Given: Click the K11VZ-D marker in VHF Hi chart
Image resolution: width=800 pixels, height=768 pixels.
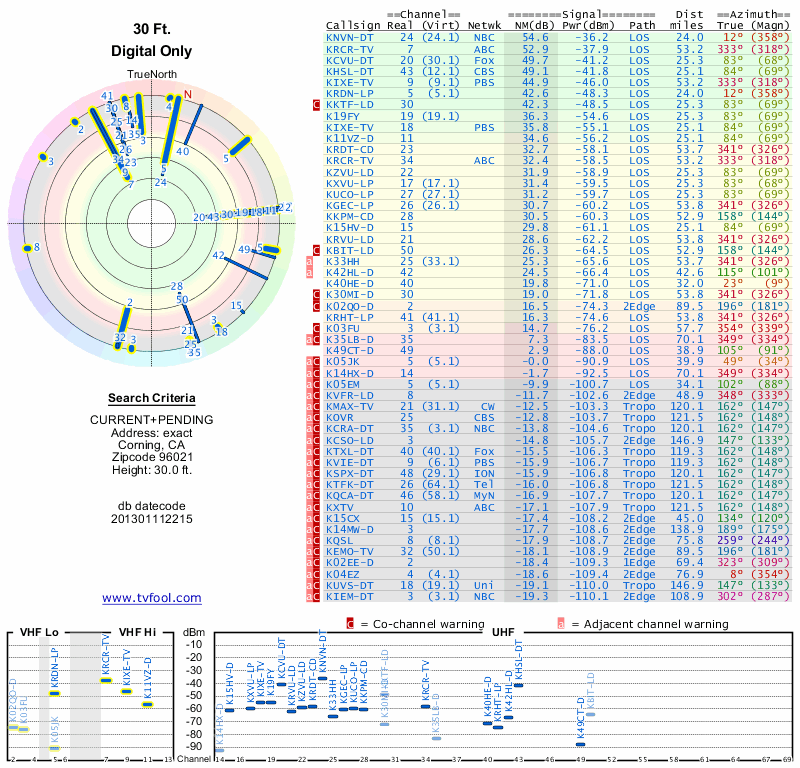Looking at the screenshot, I should [x=147, y=705].
